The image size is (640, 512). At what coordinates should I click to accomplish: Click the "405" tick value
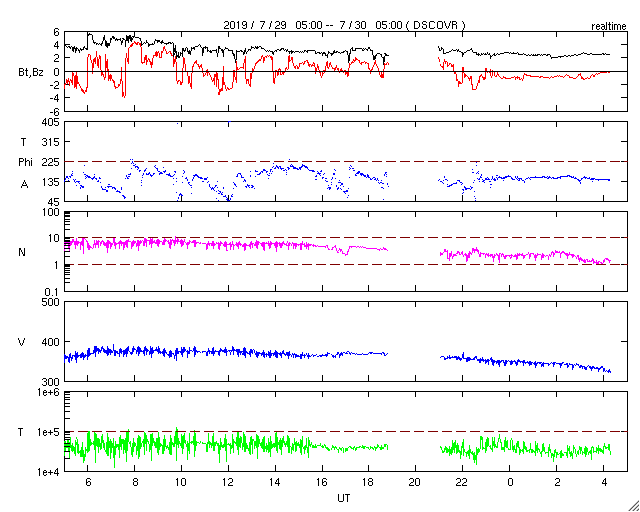coord(51,122)
